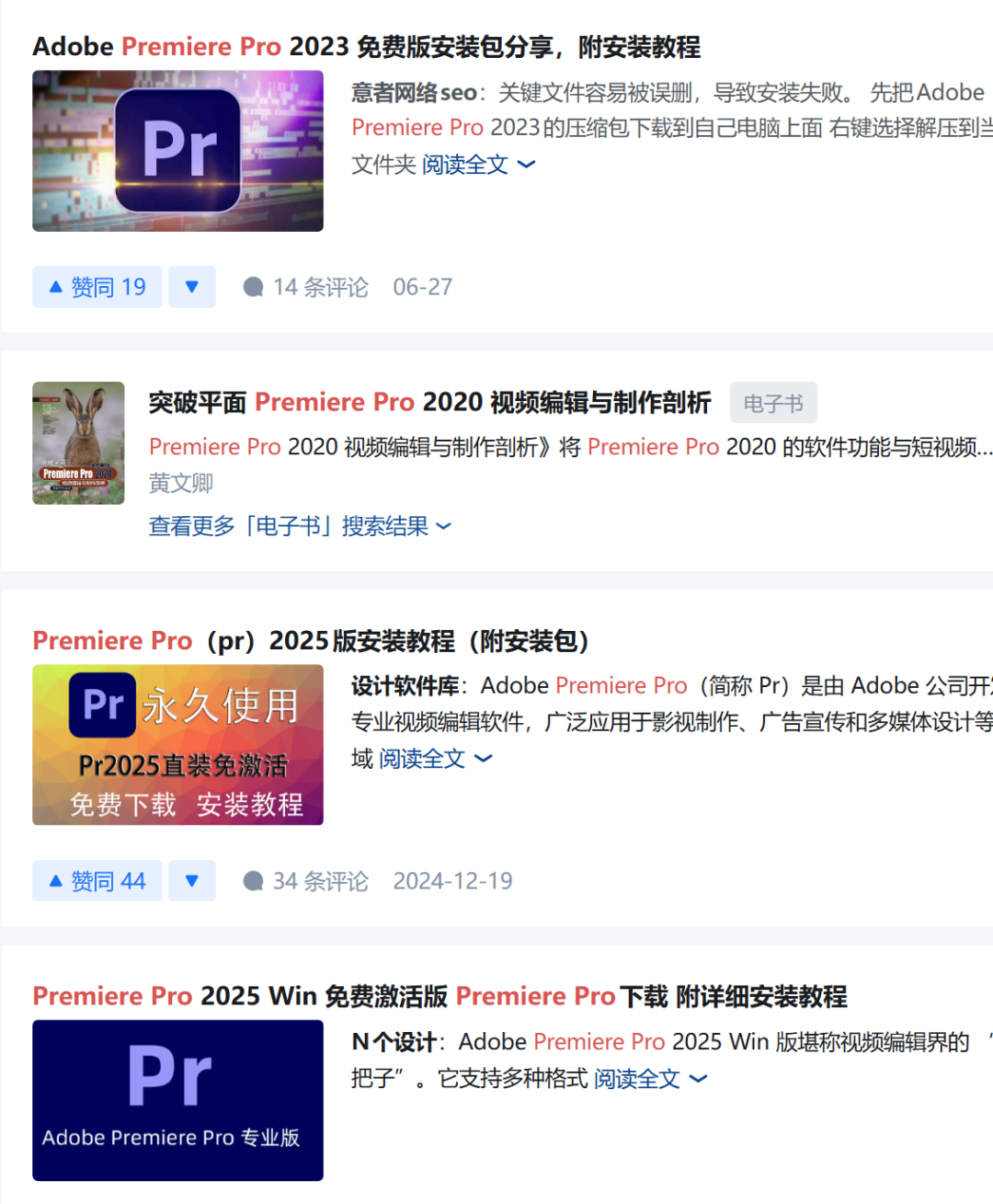993x1204 pixels.
Task: Open the 突破平面 Premiere Pro 2020 ebook title
Action: coord(429,402)
